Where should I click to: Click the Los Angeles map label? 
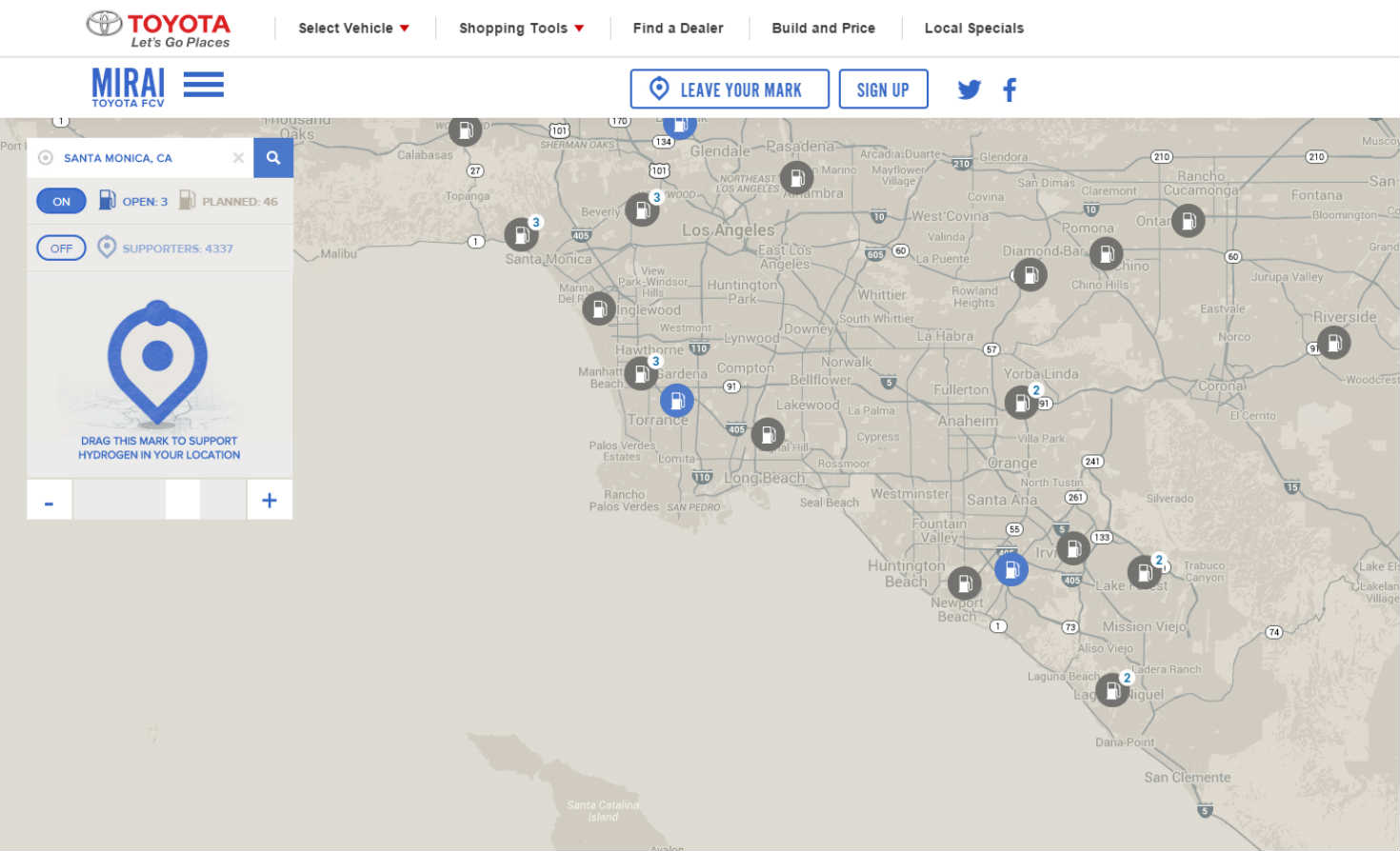pyautogui.click(x=729, y=230)
